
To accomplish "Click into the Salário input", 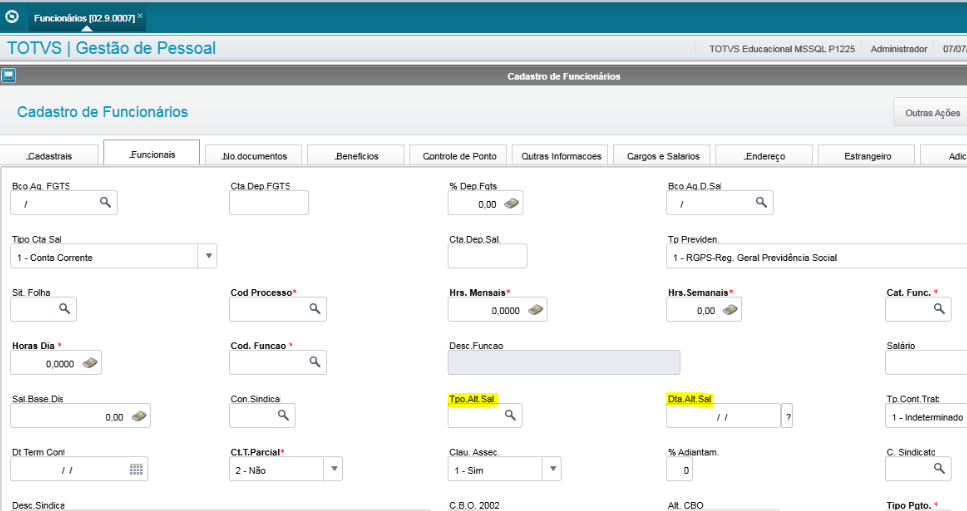I will click(x=926, y=362).
